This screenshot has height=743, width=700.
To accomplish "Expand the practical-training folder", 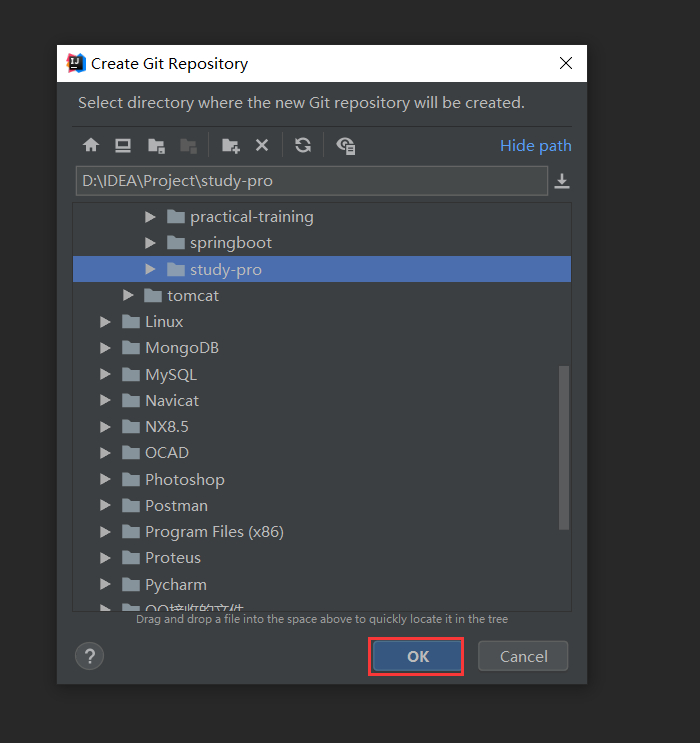I will coord(150,217).
